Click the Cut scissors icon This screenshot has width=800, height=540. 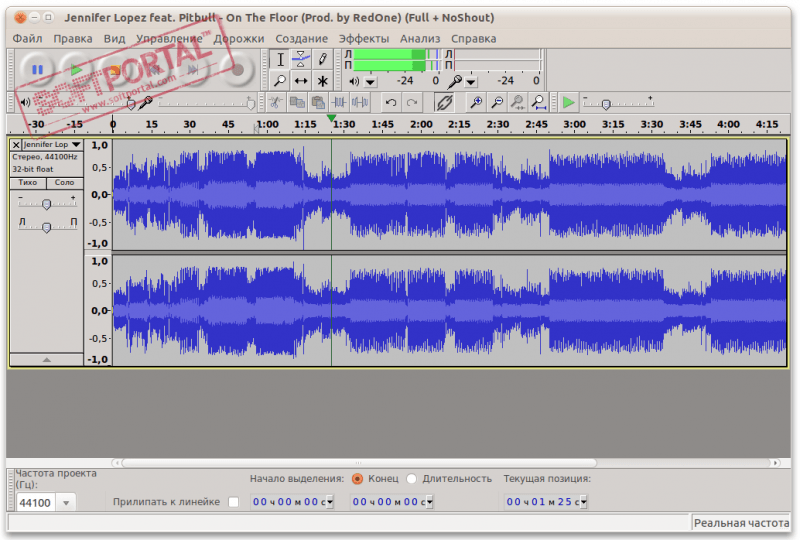(276, 103)
